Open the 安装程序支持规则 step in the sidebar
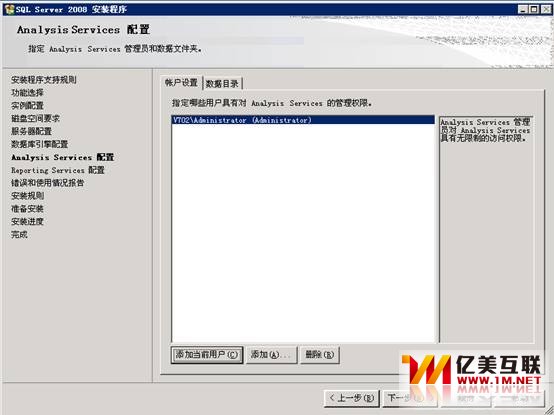Image resolution: width=554 pixels, height=415 pixels. (43, 80)
